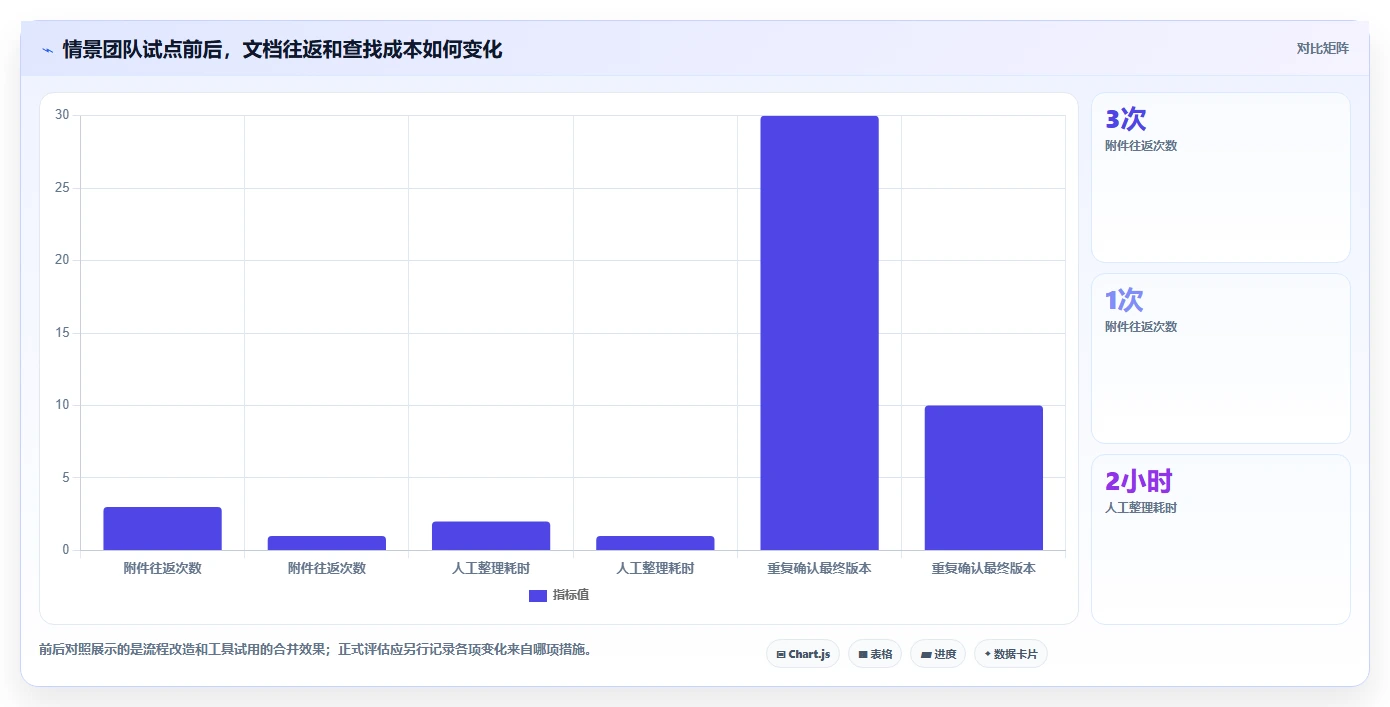Click the footnote starting with 前后对照展示的是
Viewport: 1390px width, 707px height.
(x=317, y=649)
